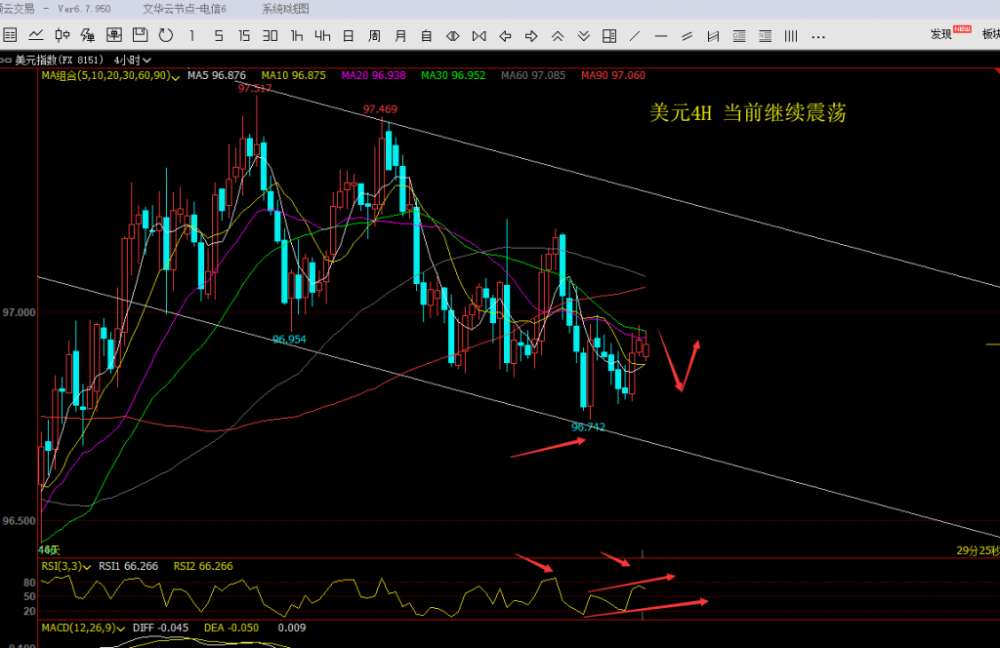Click the MA5 96.876 value label

(x=216, y=75)
